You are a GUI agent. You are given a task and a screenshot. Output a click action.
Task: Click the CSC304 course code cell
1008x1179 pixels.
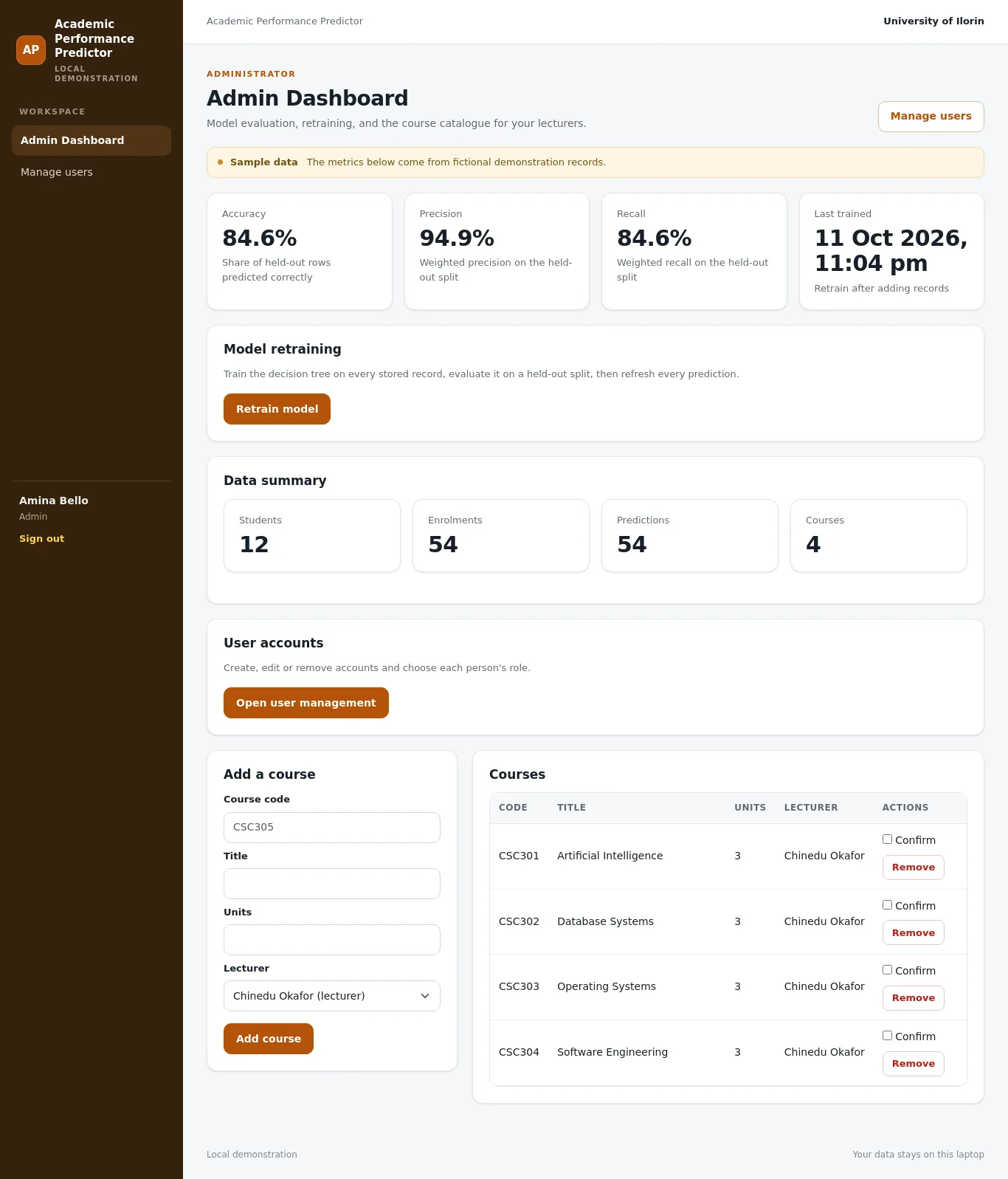click(x=519, y=1052)
